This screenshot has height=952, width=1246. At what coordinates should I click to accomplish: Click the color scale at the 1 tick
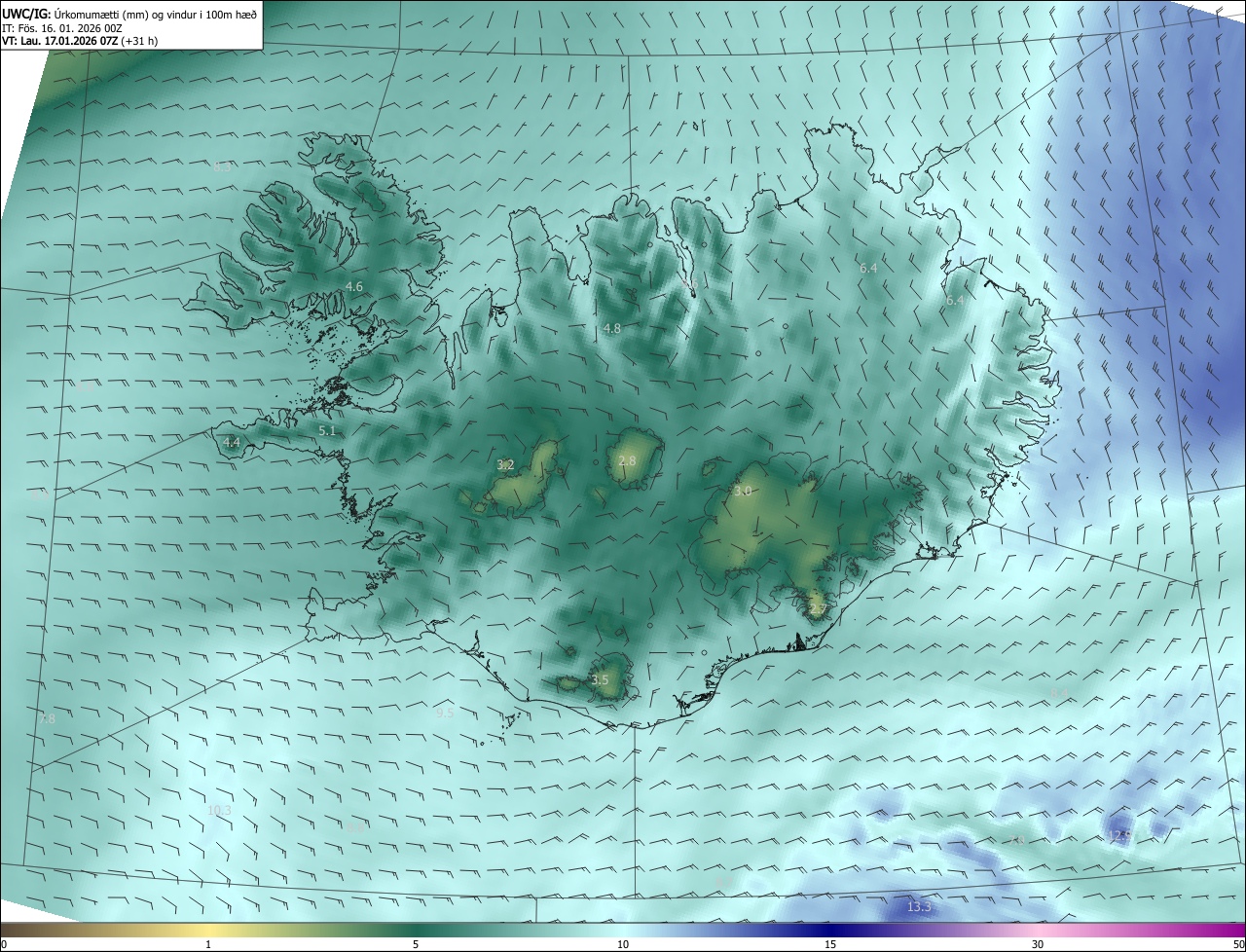pos(208,944)
